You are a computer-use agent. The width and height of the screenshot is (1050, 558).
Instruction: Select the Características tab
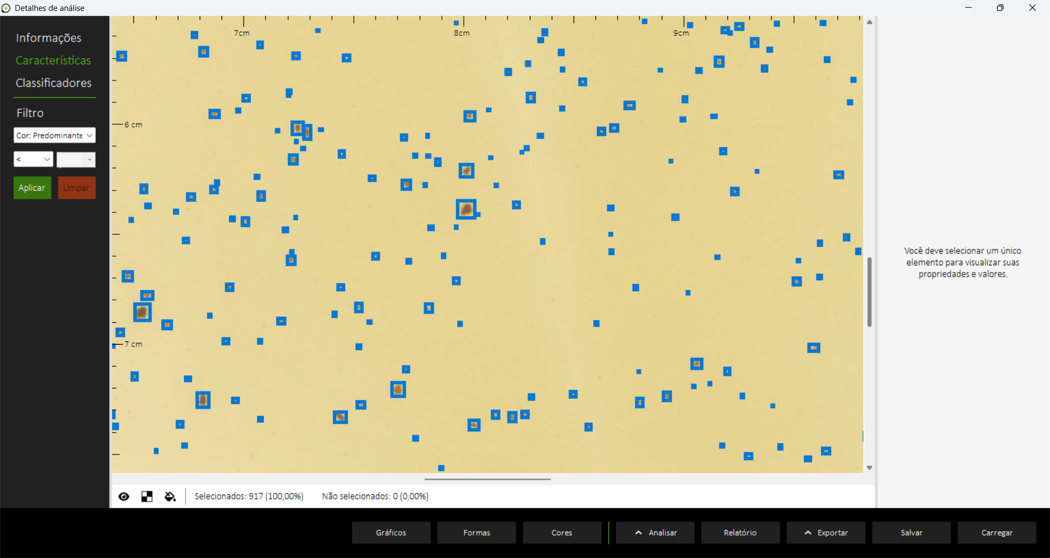[x=53, y=61]
